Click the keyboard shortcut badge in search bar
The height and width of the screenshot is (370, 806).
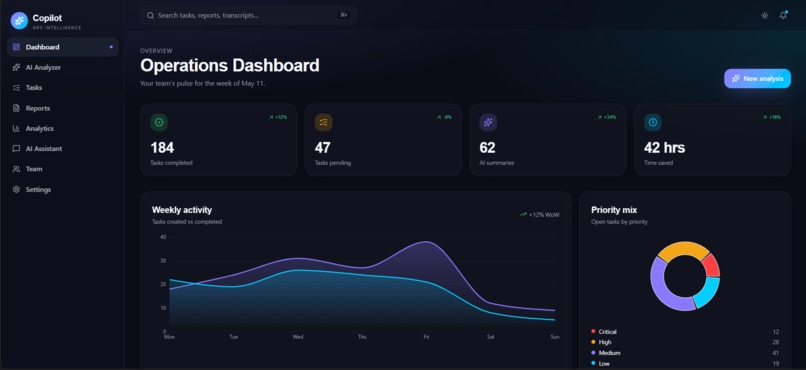point(344,15)
